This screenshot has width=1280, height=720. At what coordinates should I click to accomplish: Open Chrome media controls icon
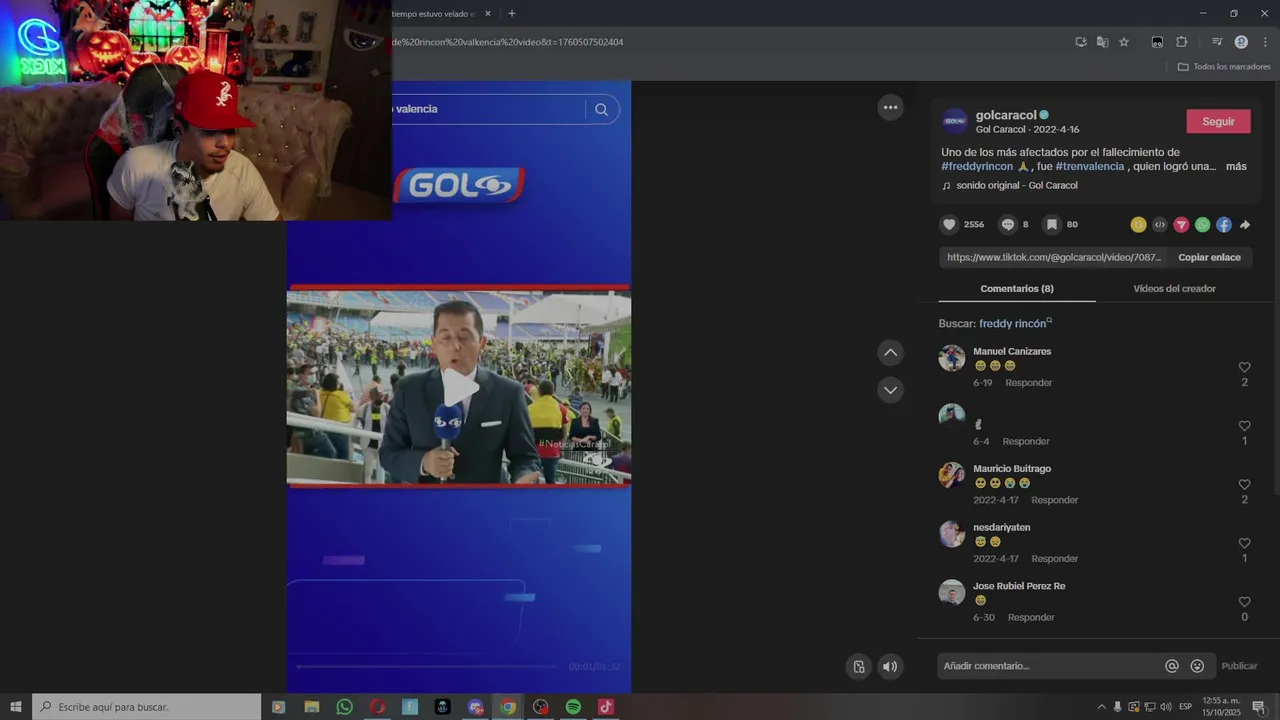coord(1217,42)
